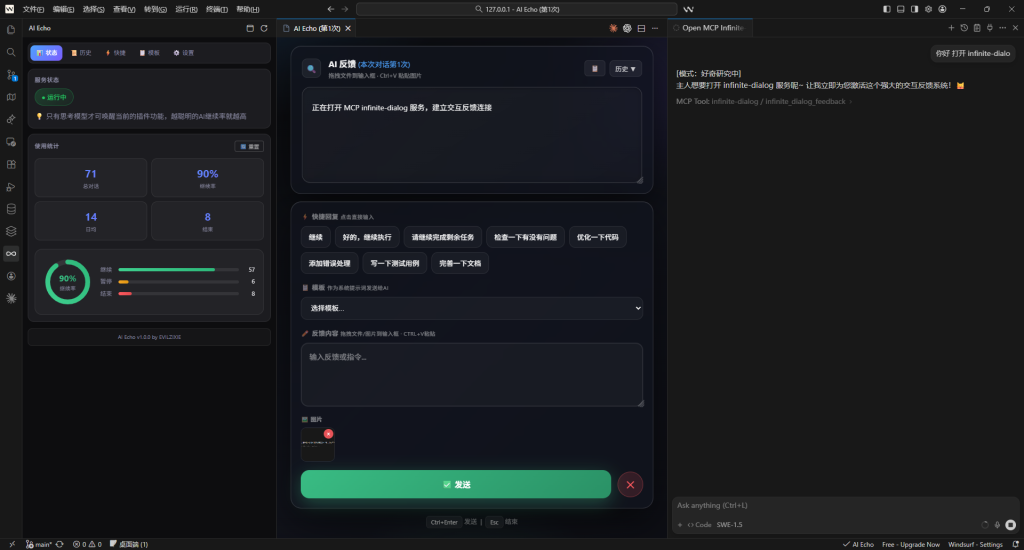Toggle the bottom panel layout button
This screenshot has height=550, width=1024.
pos(900,9)
